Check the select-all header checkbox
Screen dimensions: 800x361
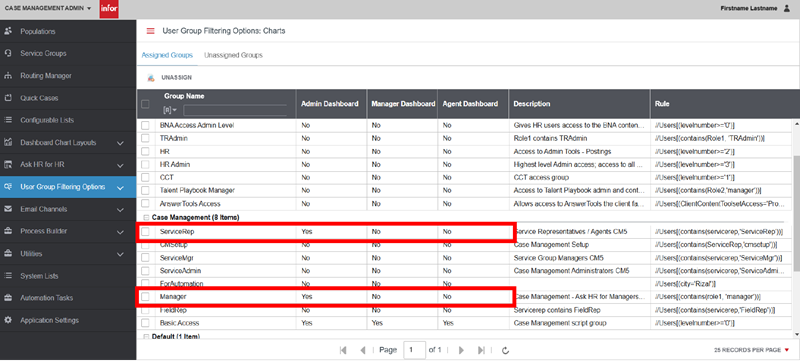tap(145, 104)
